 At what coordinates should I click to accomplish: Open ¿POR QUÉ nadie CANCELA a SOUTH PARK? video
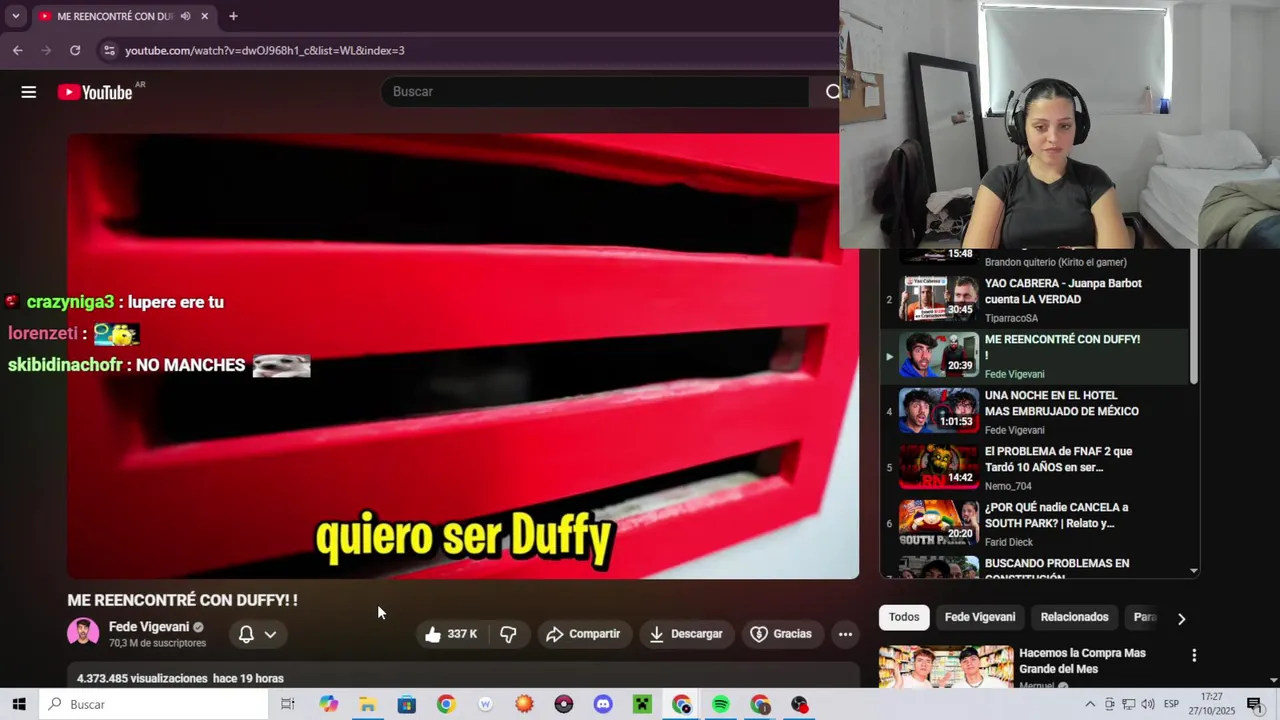[1034, 523]
